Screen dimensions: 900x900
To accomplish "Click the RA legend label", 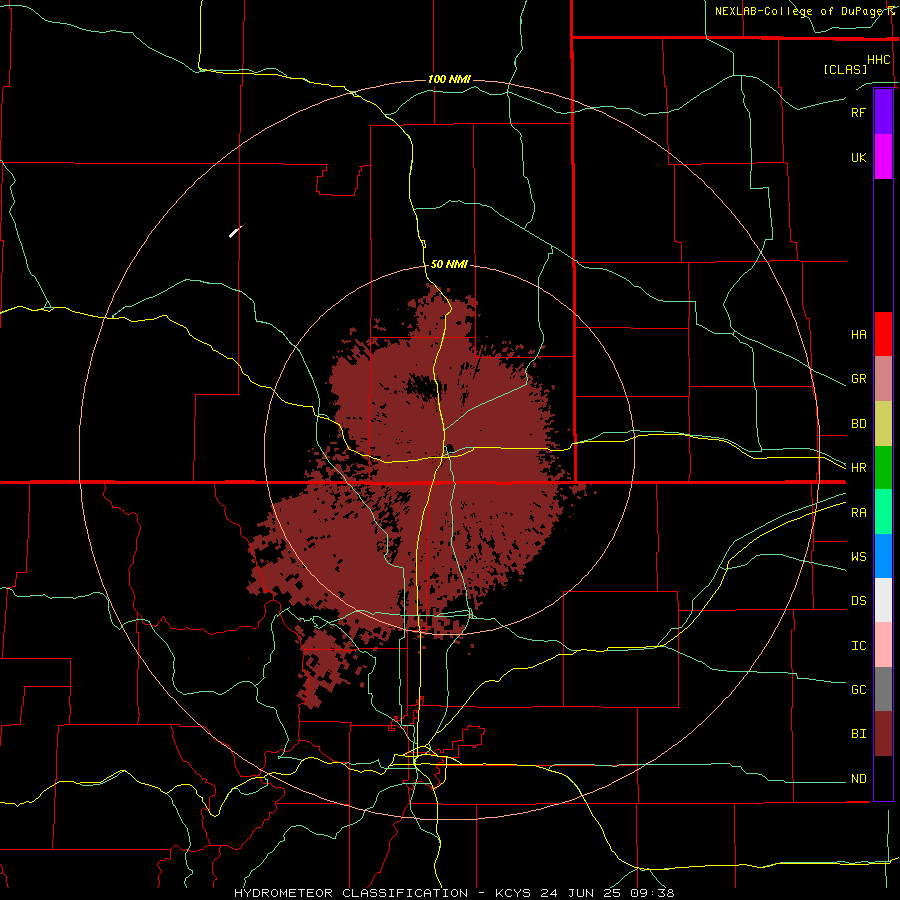I will pyautogui.click(x=858, y=513).
